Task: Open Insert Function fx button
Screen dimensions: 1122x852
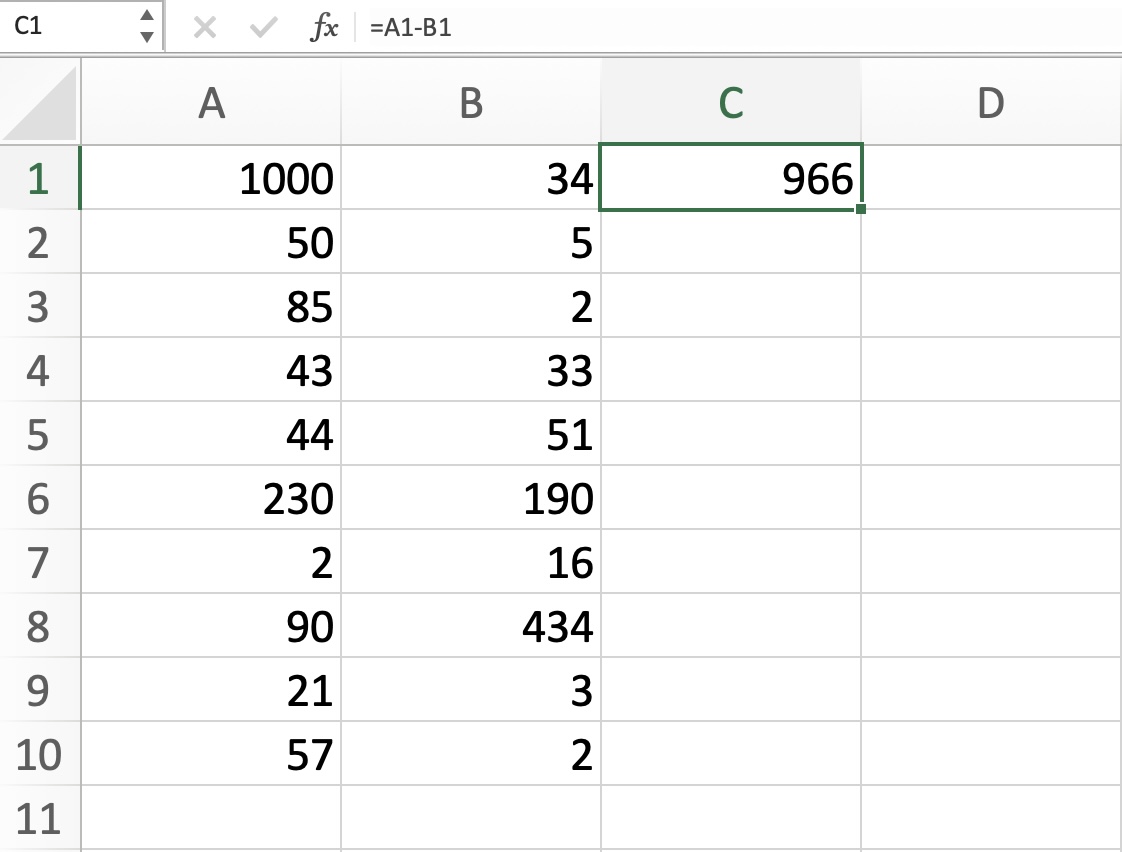Action: [324, 28]
